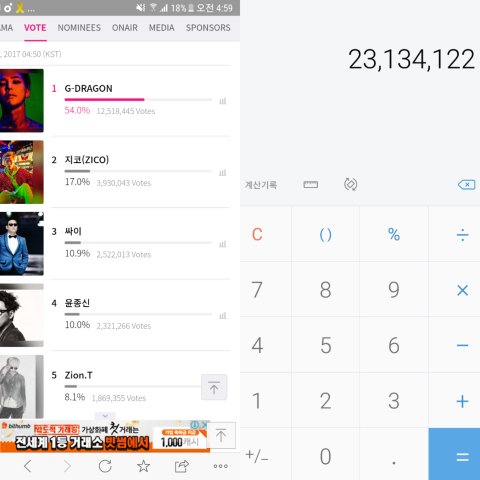Tap scroll-to-top arrow beside Zion.T

click(214, 387)
